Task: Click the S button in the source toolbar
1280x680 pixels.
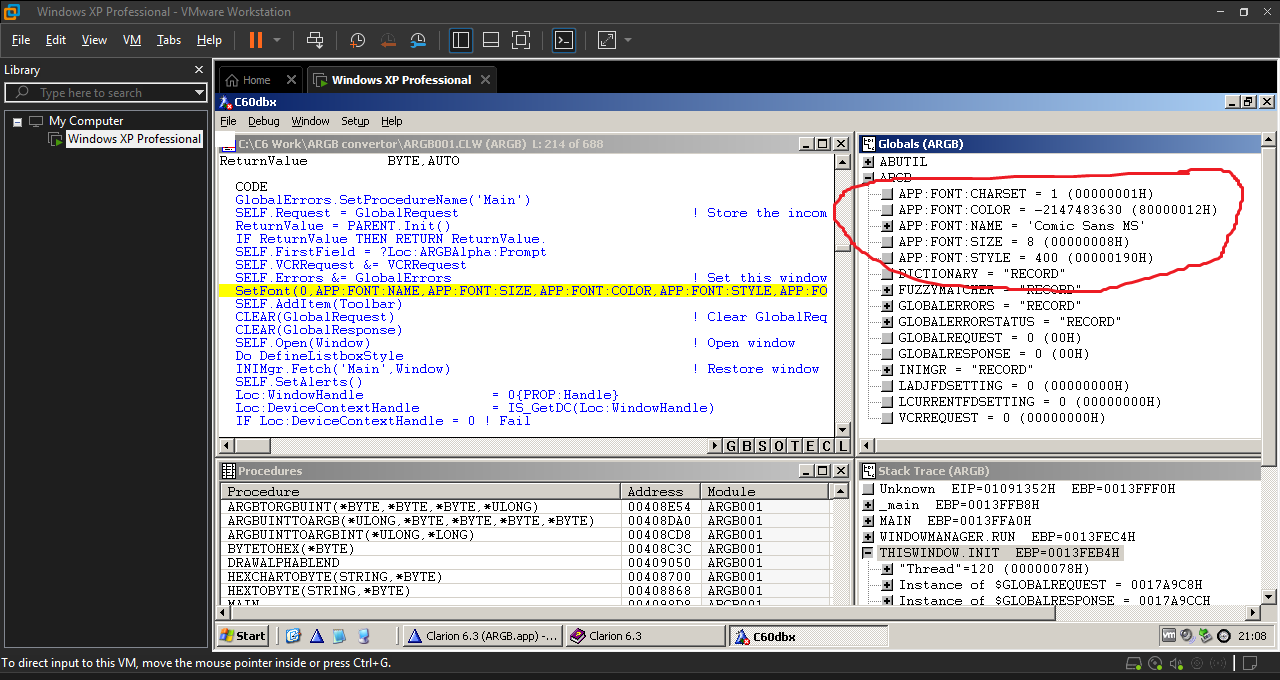Action: coord(763,446)
